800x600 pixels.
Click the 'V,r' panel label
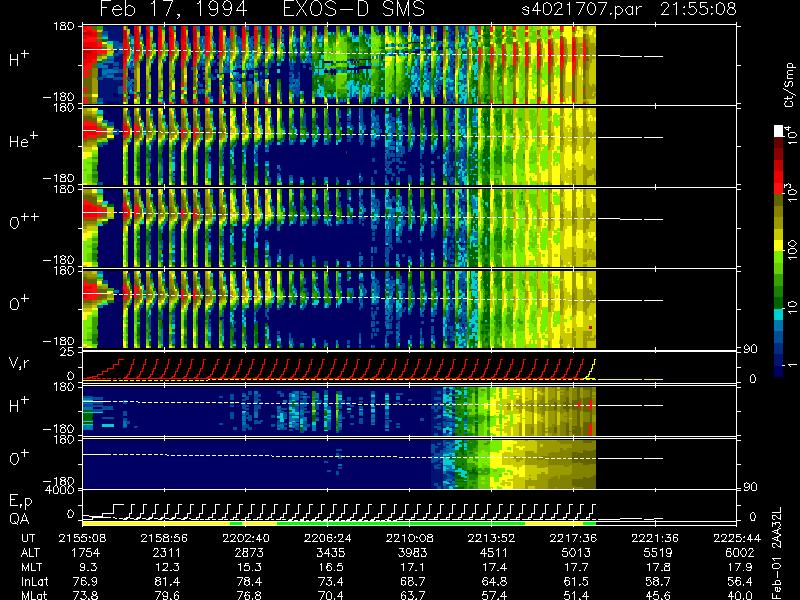tap(19, 364)
